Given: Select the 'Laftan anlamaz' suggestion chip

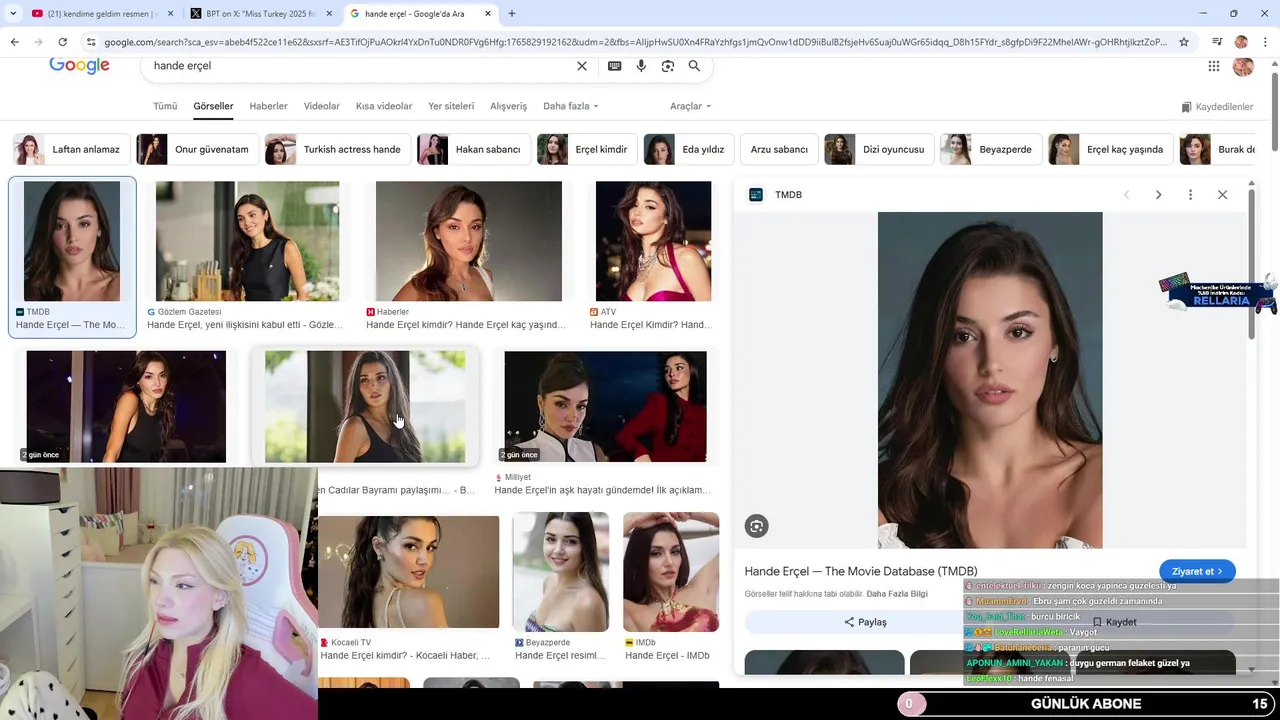Looking at the screenshot, I should click(x=72, y=149).
